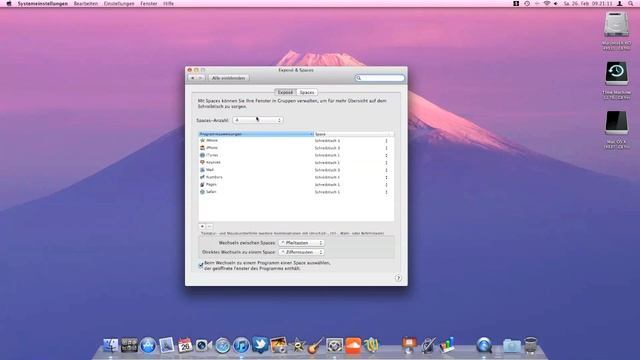The height and width of the screenshot is (360, 640).
Task: Open help with the question mark button
Action: pos(398,278)
